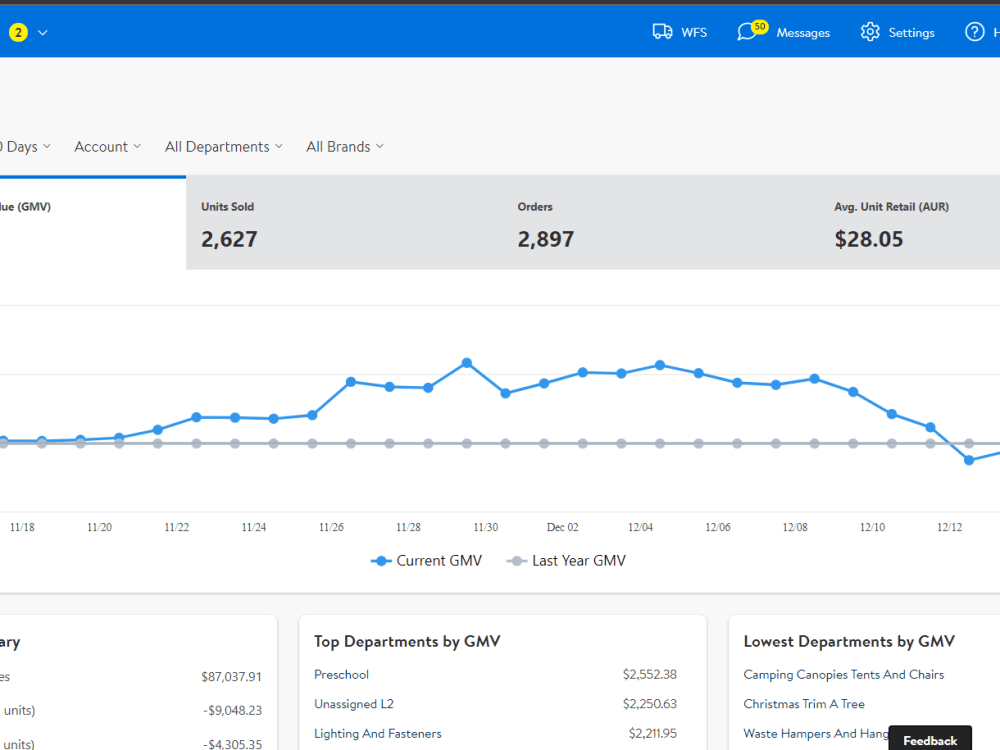This screenshot has width=1000, height=750.
Task: Click the Feedback button
Action: click(930, 740)
